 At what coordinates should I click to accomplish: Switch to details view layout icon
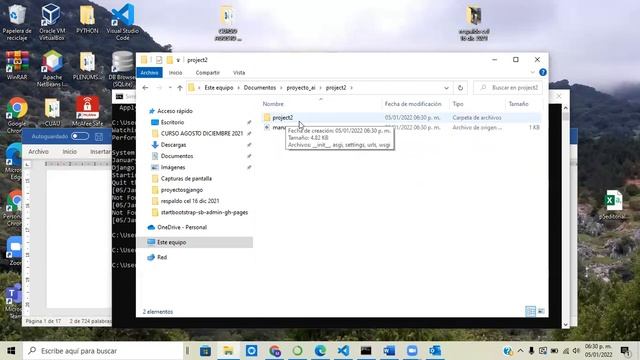530,311
